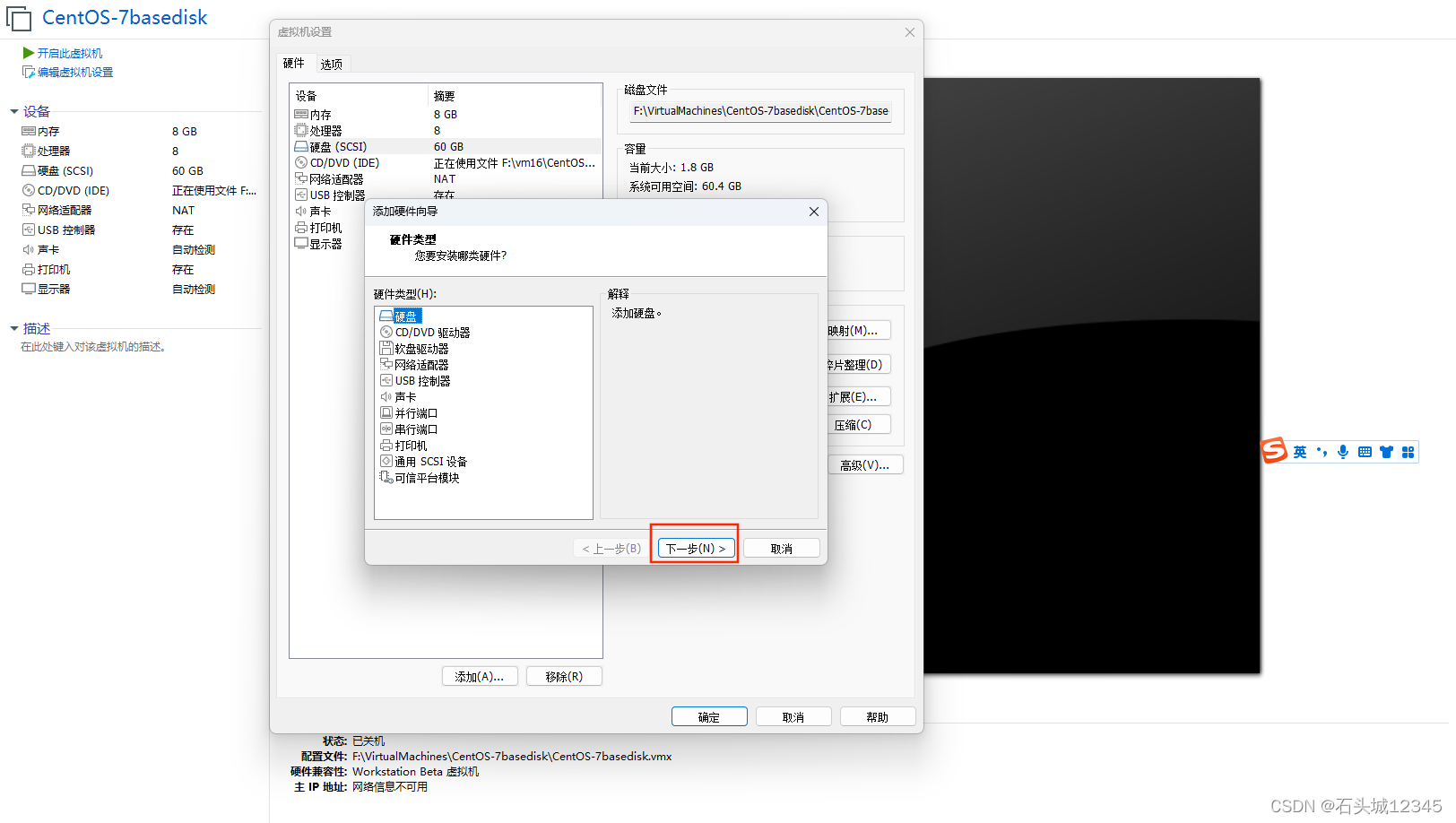
Task: Click 添加(A)... button in settings
Action: coord(480,676)
